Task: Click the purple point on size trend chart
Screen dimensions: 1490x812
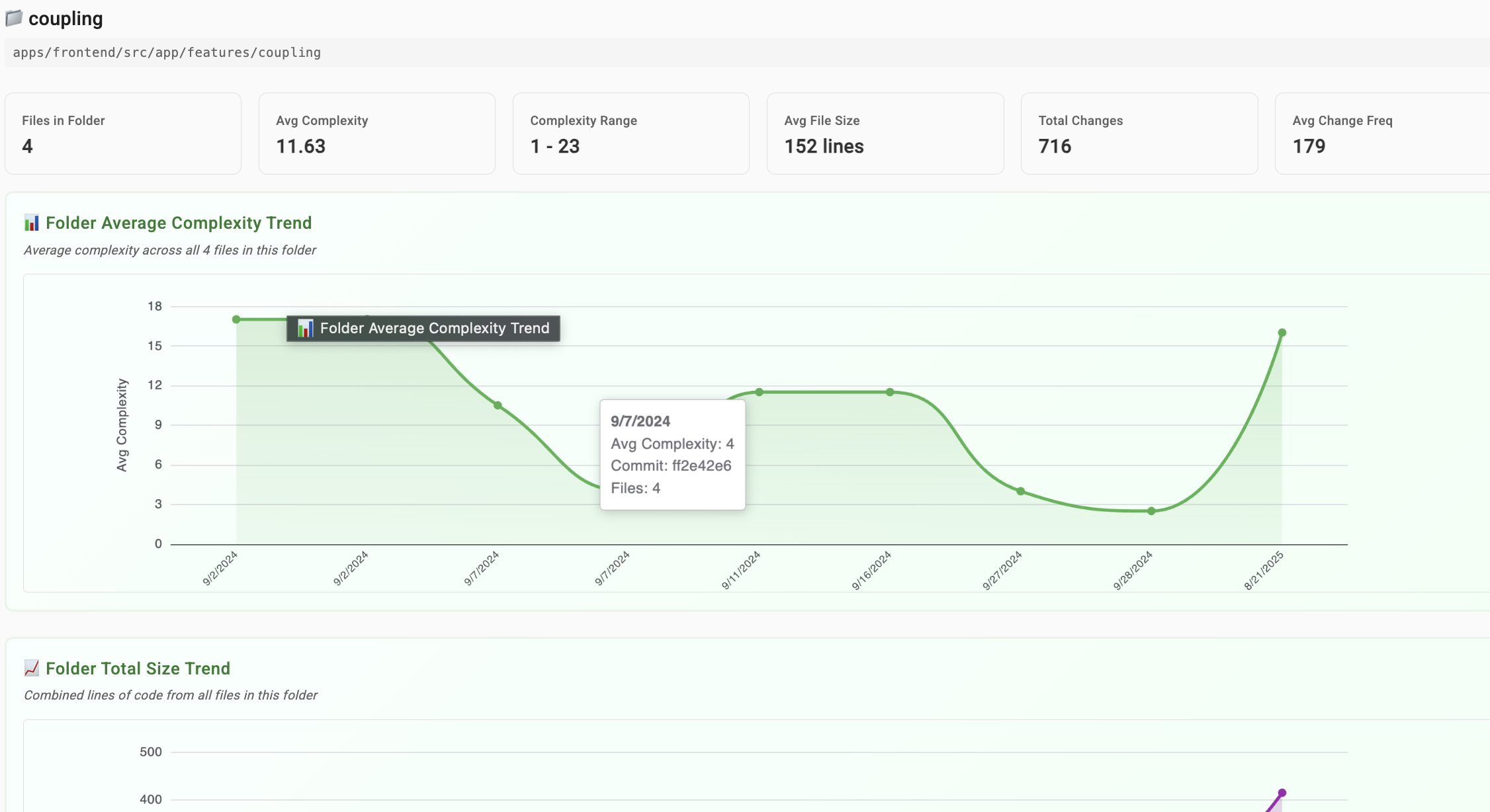Action: [x=1282, y=793]
